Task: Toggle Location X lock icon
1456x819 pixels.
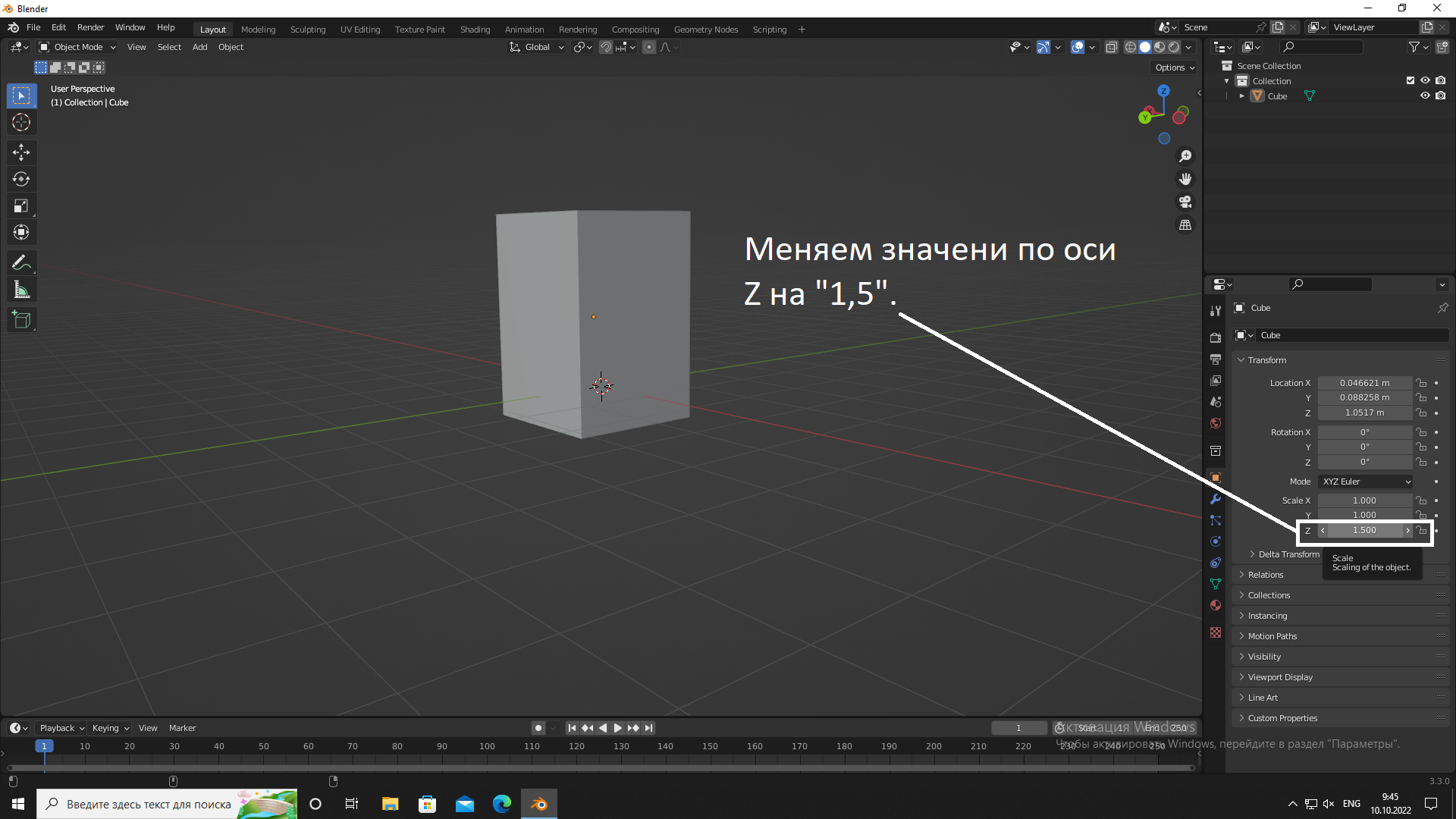Action: click(1422, 383)
